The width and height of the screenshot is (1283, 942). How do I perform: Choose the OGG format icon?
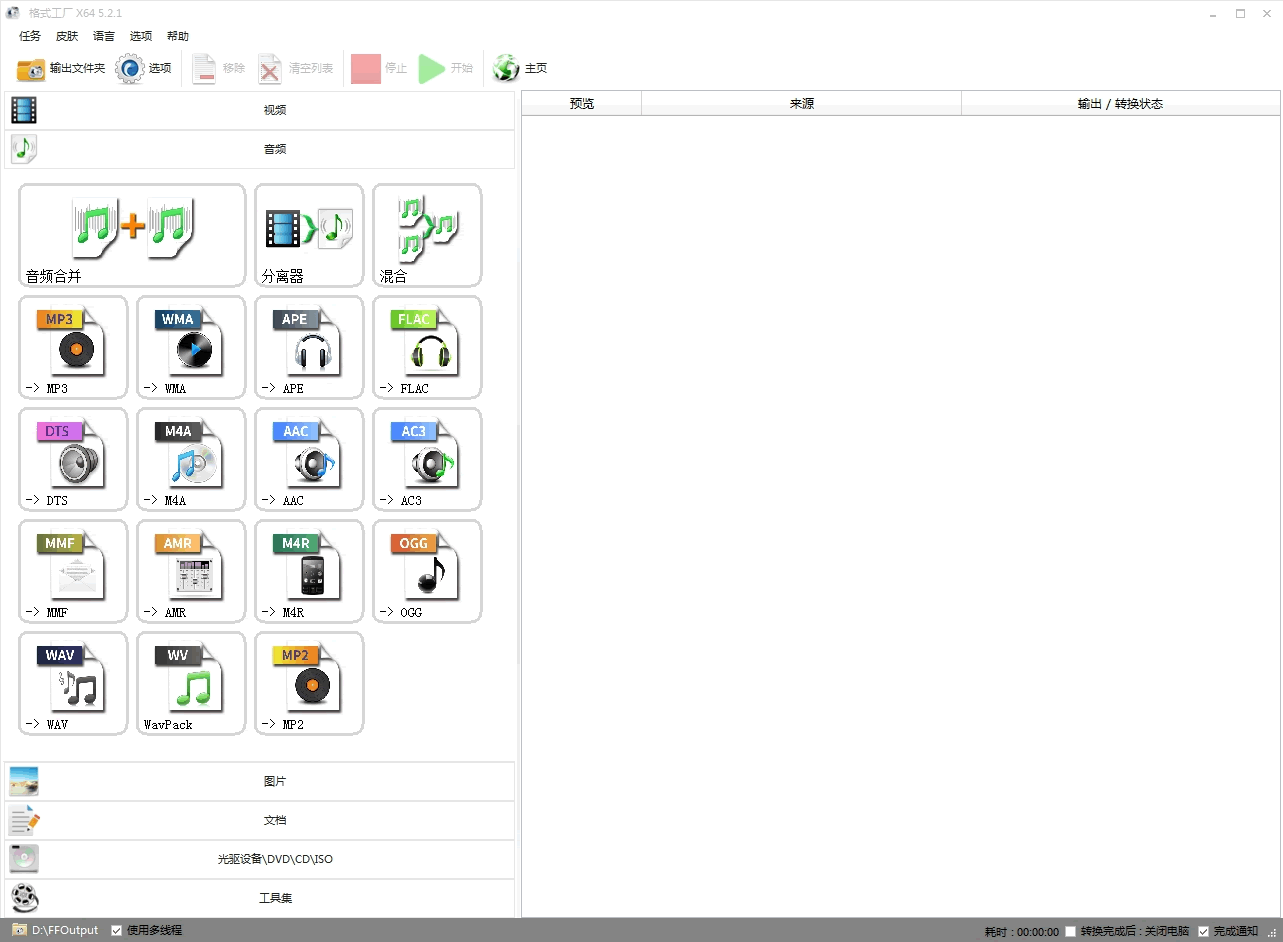pos(427,571)
